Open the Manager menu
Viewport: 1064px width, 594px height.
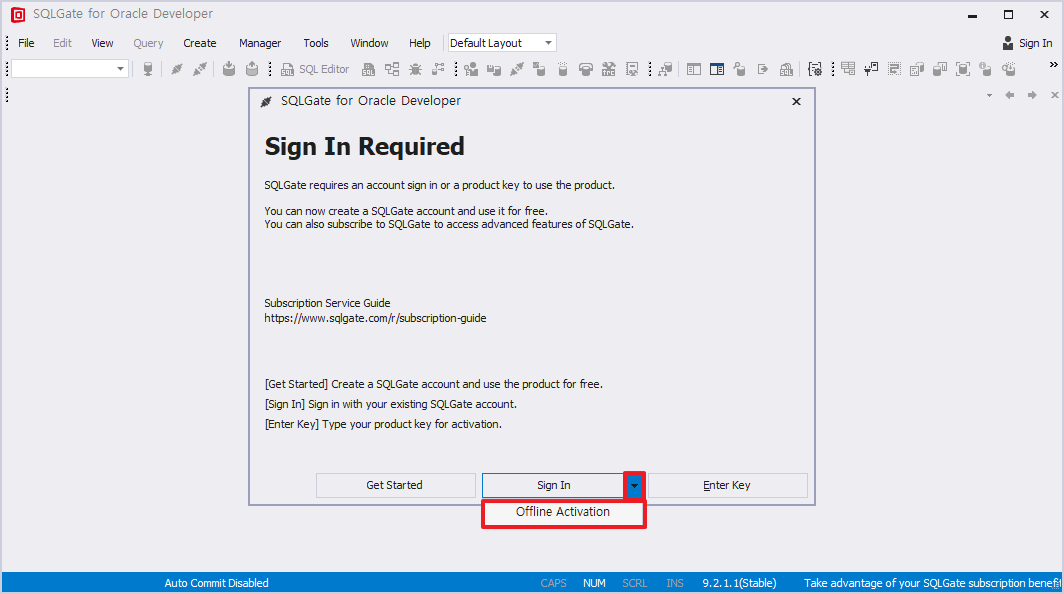[260, 43]
